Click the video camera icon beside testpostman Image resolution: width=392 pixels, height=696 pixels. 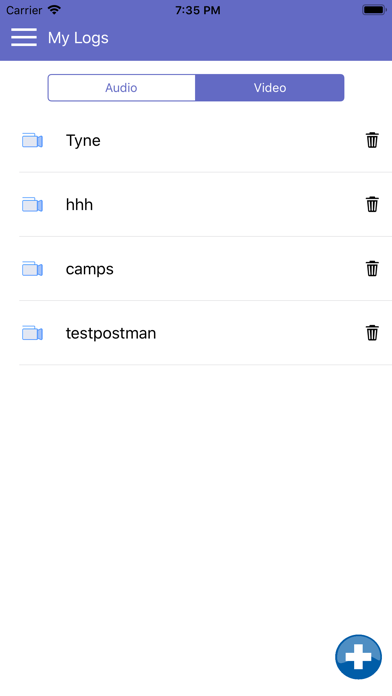[32, 333]
